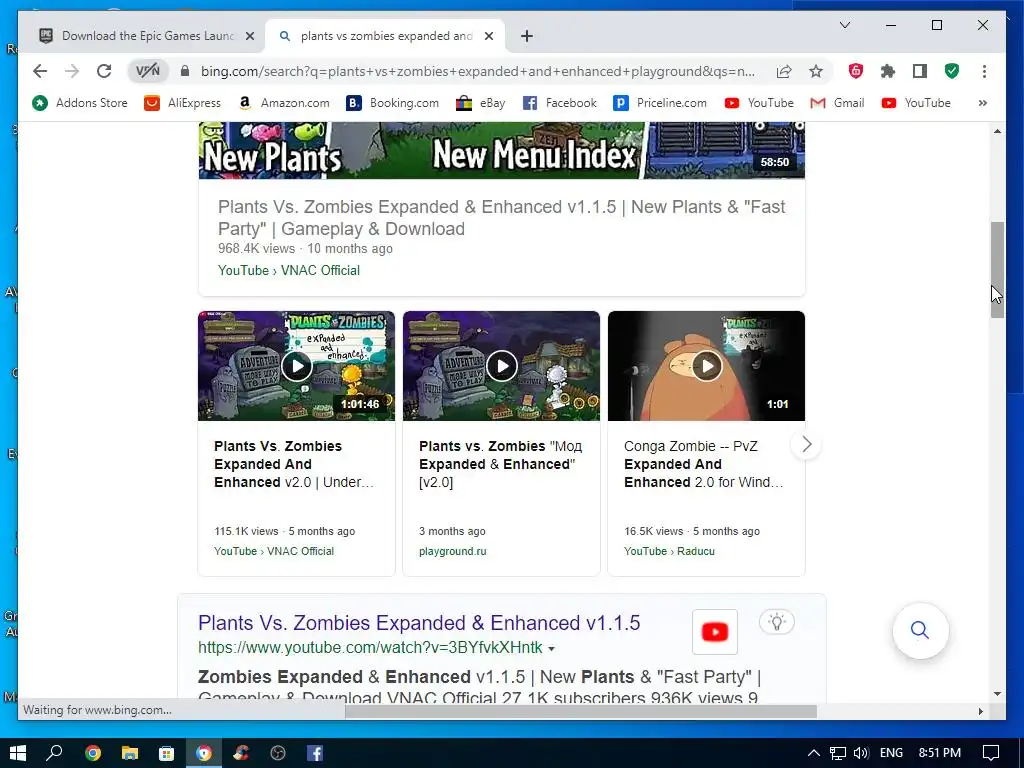Reload the current Bing page

[x=104, y=71]
